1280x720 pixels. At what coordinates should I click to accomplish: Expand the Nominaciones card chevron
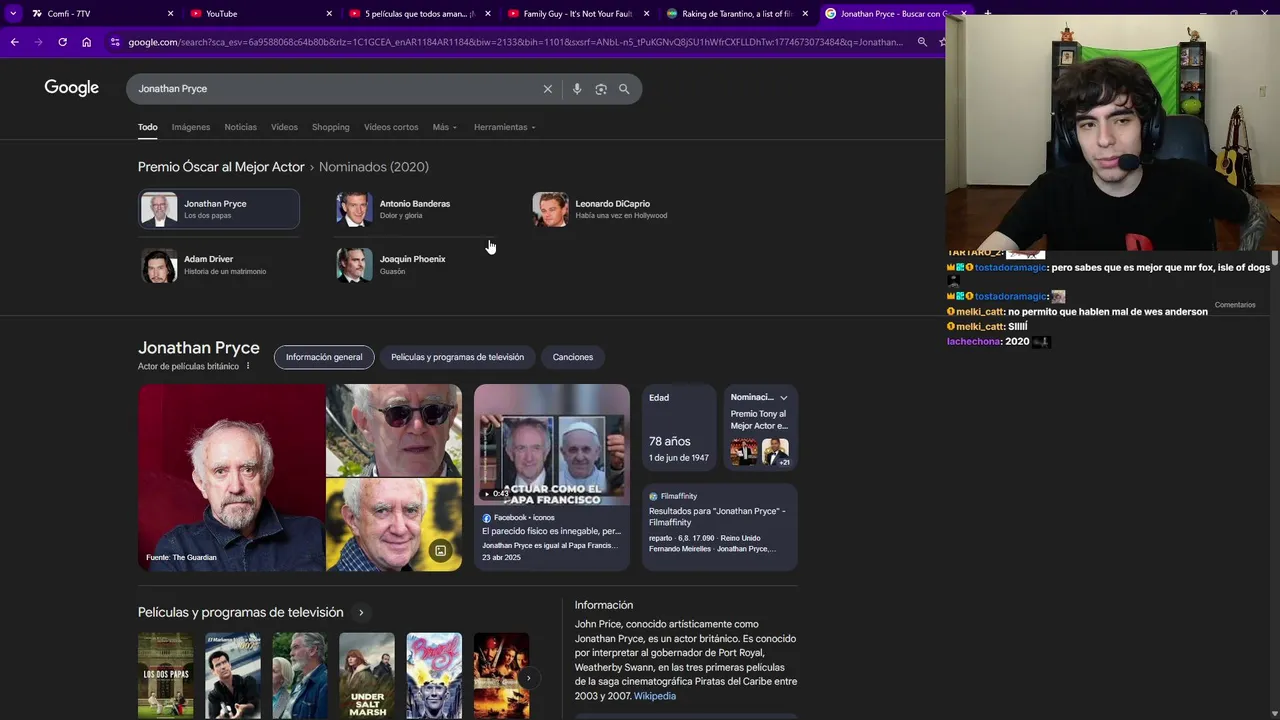point(783,398)
